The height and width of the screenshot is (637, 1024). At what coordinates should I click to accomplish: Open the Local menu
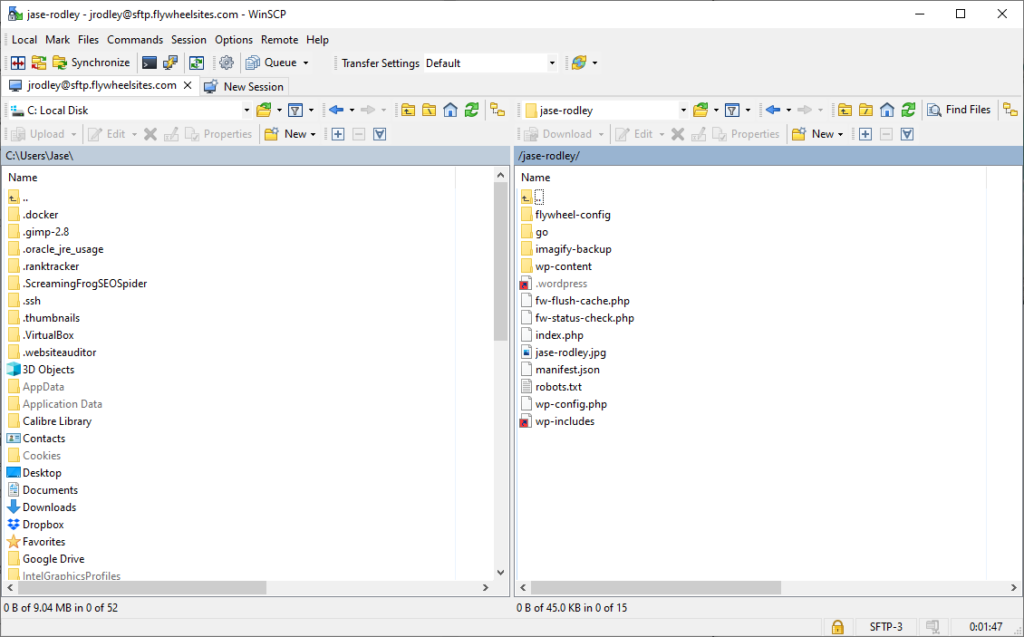point(24,40)
